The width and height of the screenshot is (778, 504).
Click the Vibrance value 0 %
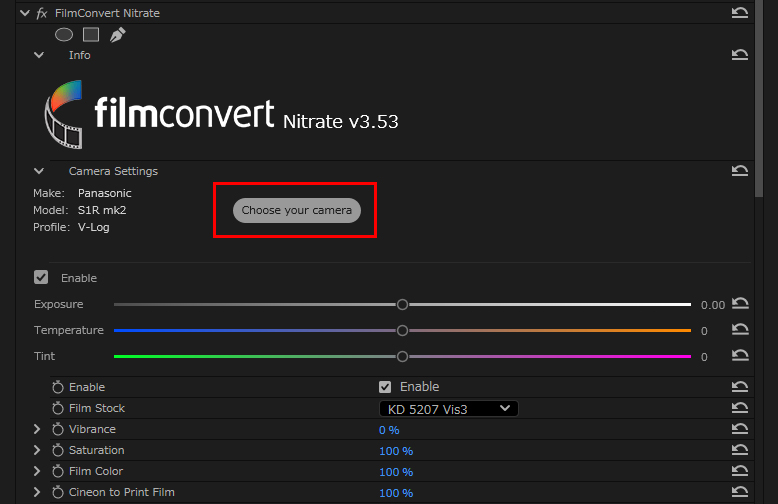[x=389, y=430]
